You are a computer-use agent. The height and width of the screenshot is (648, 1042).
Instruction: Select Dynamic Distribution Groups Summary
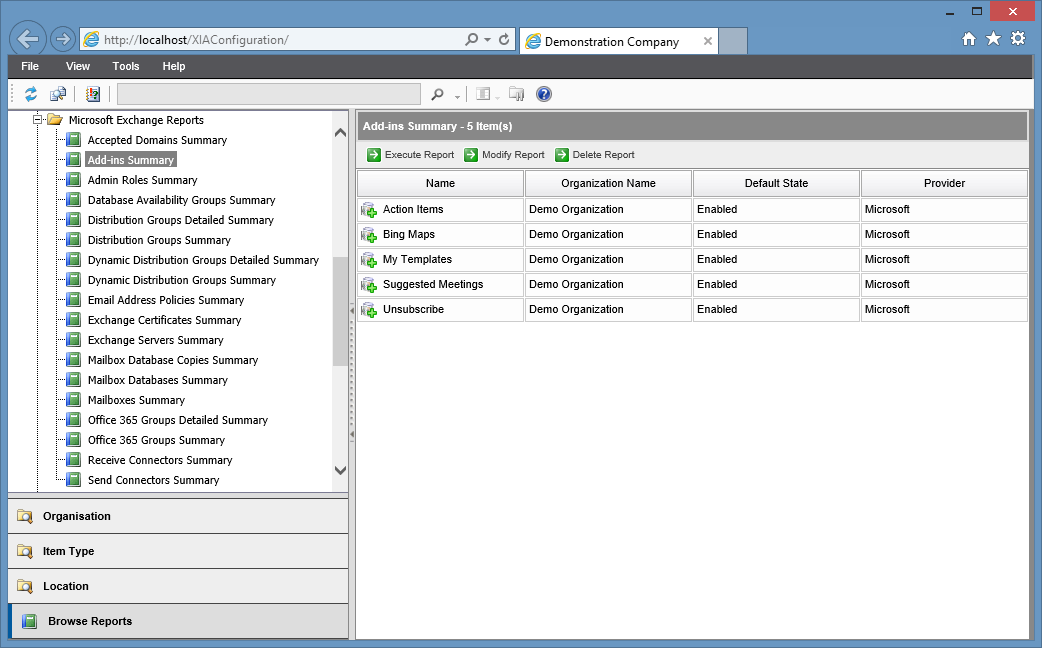point(181,280)
